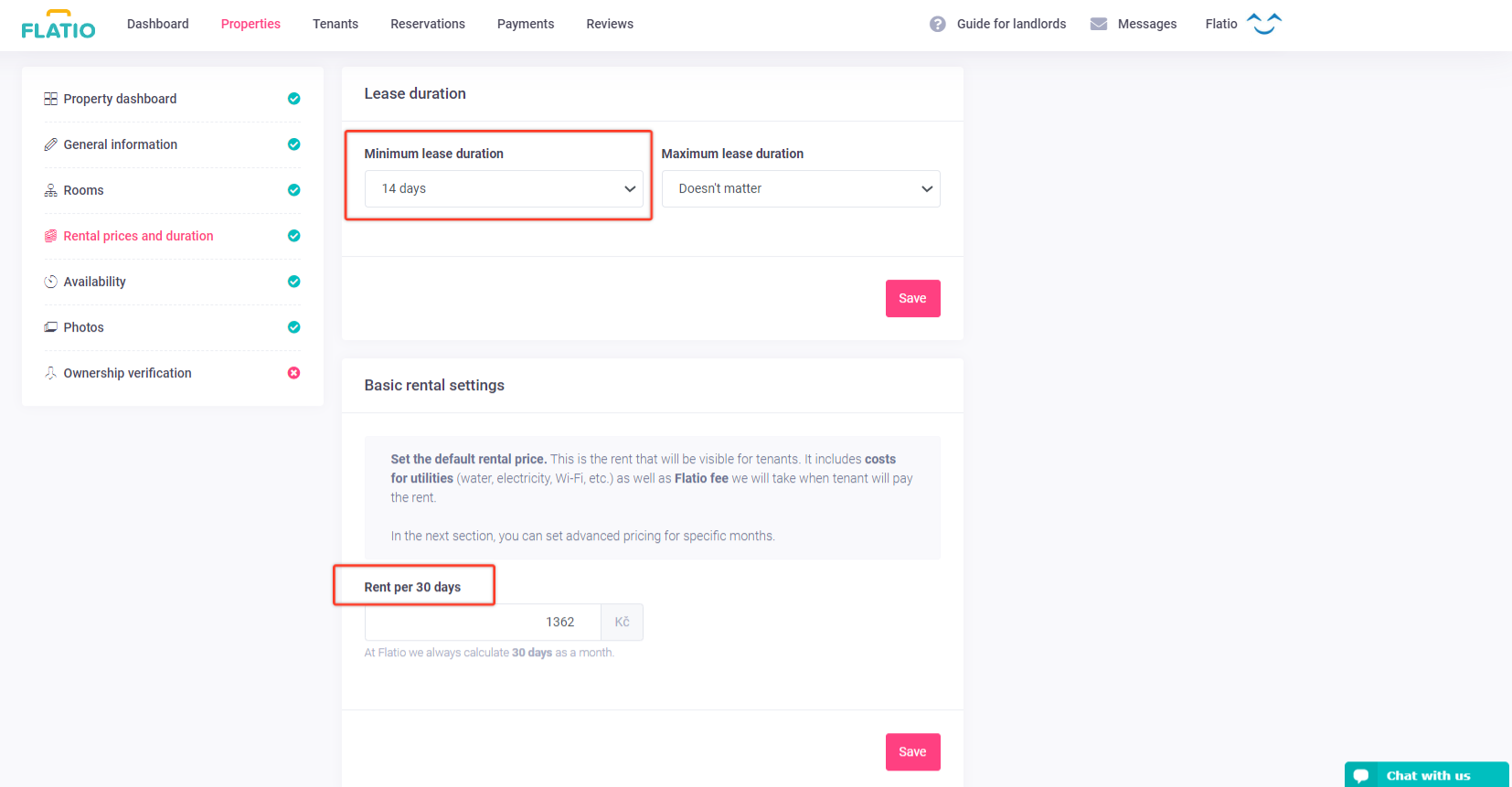1512x787 pixels.
Task: Go to the Reservations tab
Action: point(427,24)
